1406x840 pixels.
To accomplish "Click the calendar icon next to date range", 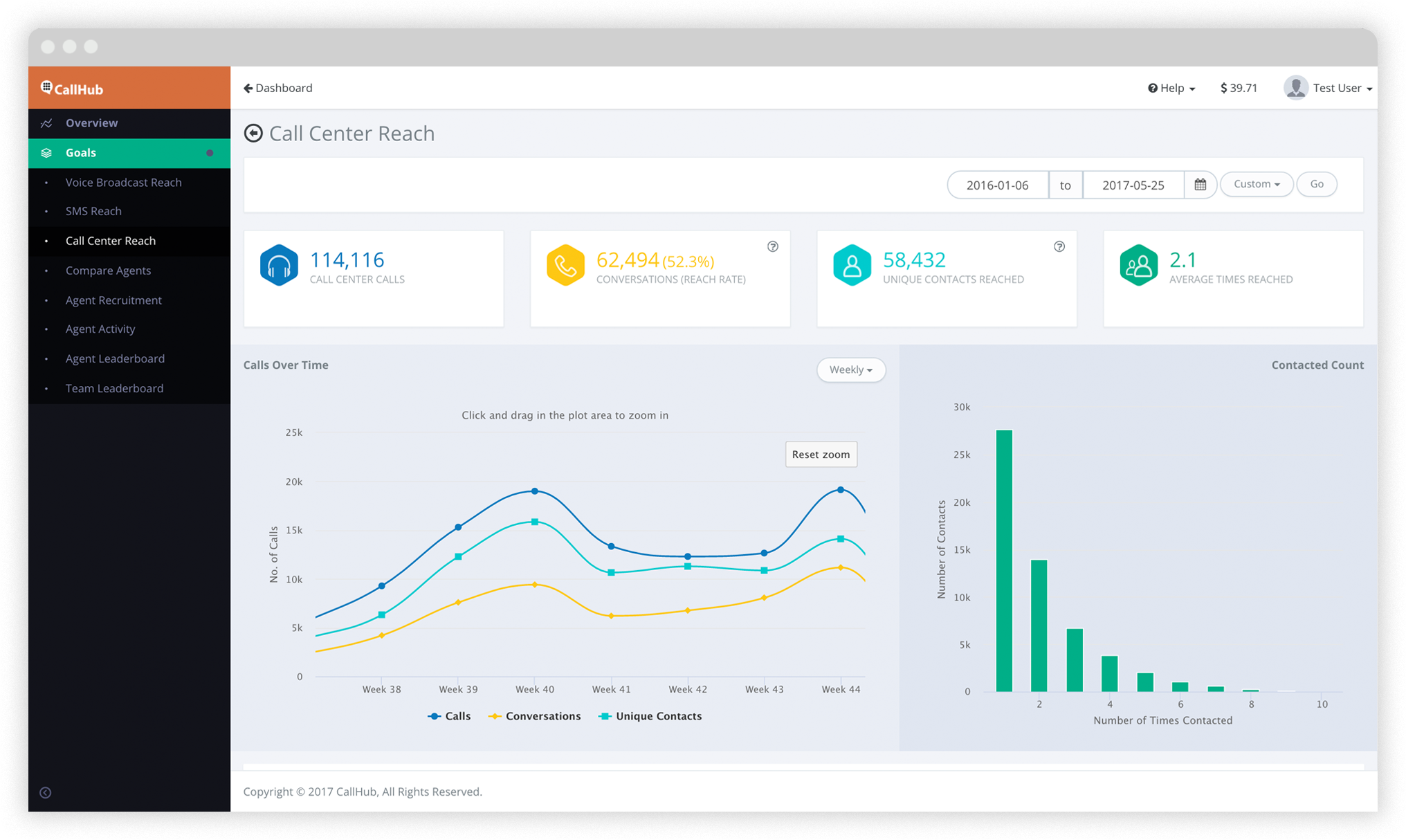I will tap(1200, 185).
